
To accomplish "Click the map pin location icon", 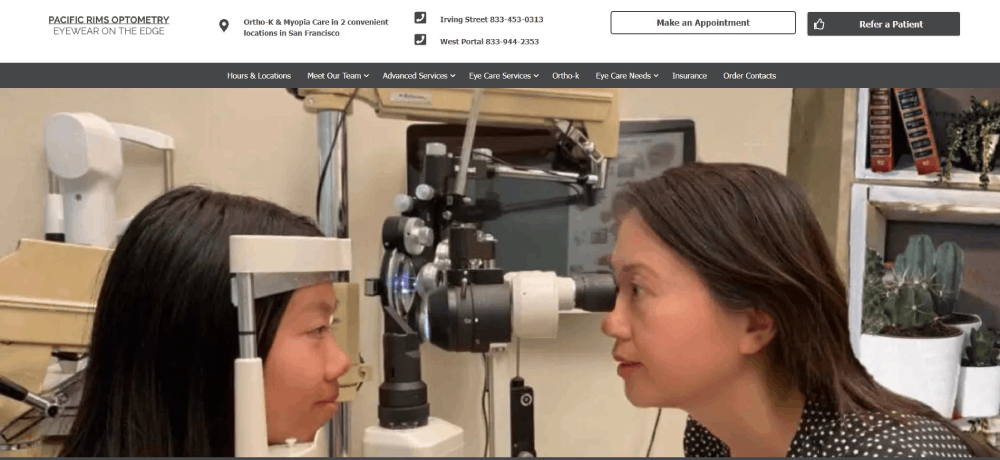I will tap(224, 26).
